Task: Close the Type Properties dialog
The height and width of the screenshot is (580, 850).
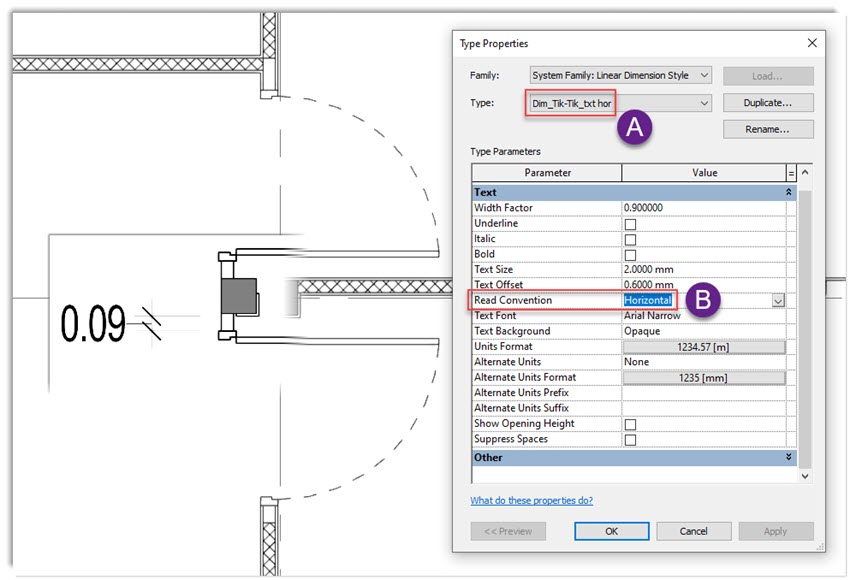Action: [811, 43]
